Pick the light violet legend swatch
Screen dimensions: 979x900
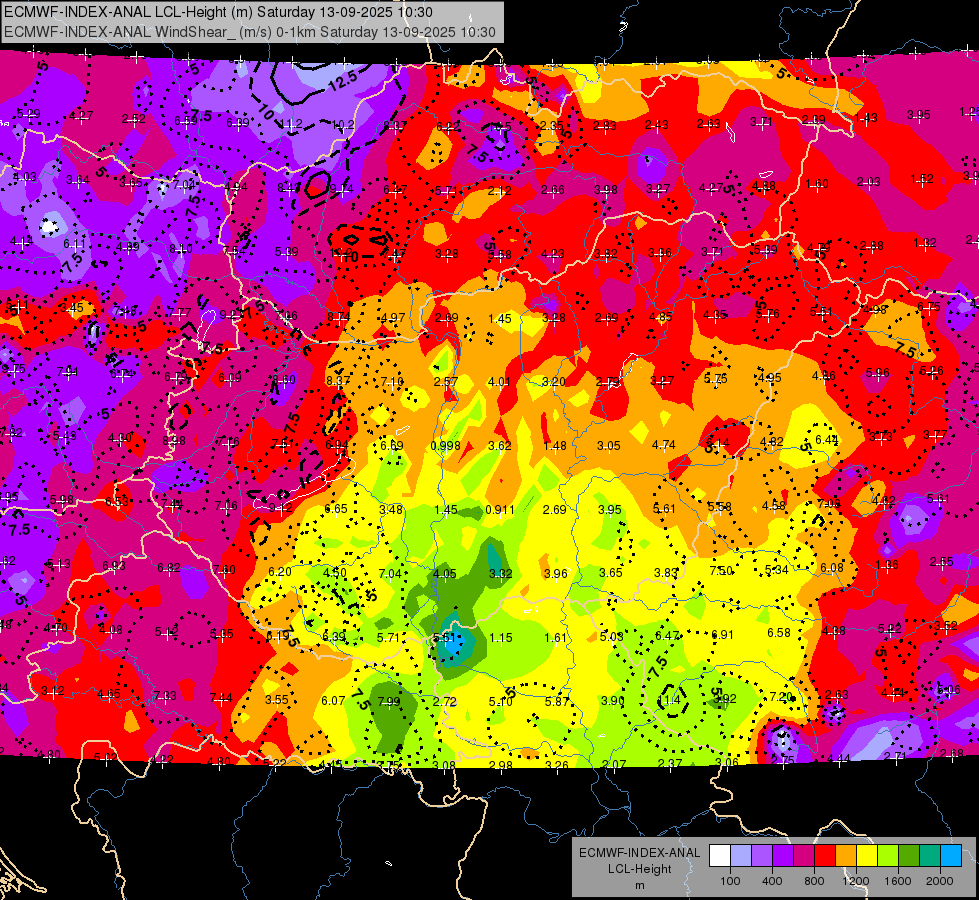tap(762, 856)
